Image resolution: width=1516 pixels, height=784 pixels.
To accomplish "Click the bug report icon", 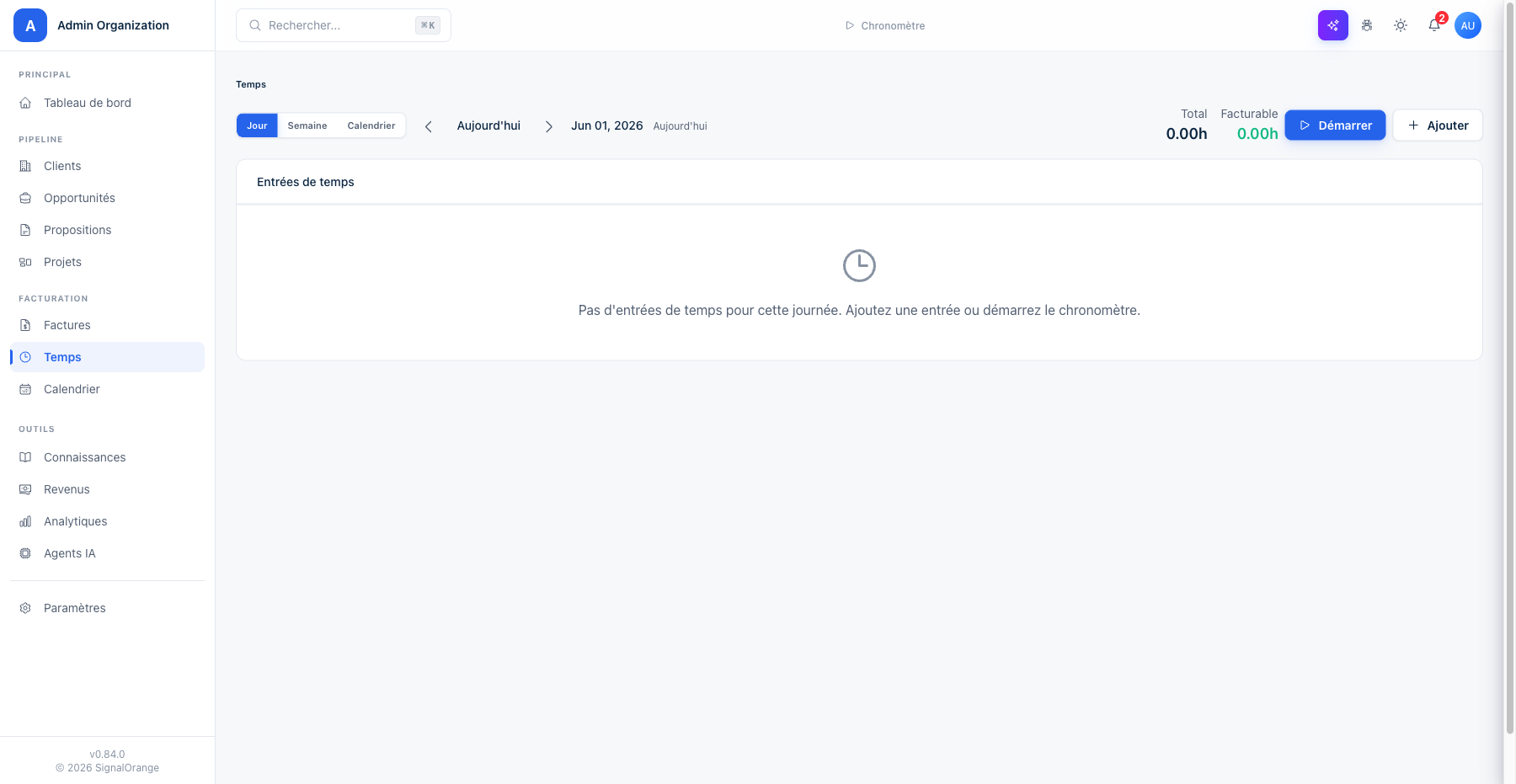I will coord(1367,25).
